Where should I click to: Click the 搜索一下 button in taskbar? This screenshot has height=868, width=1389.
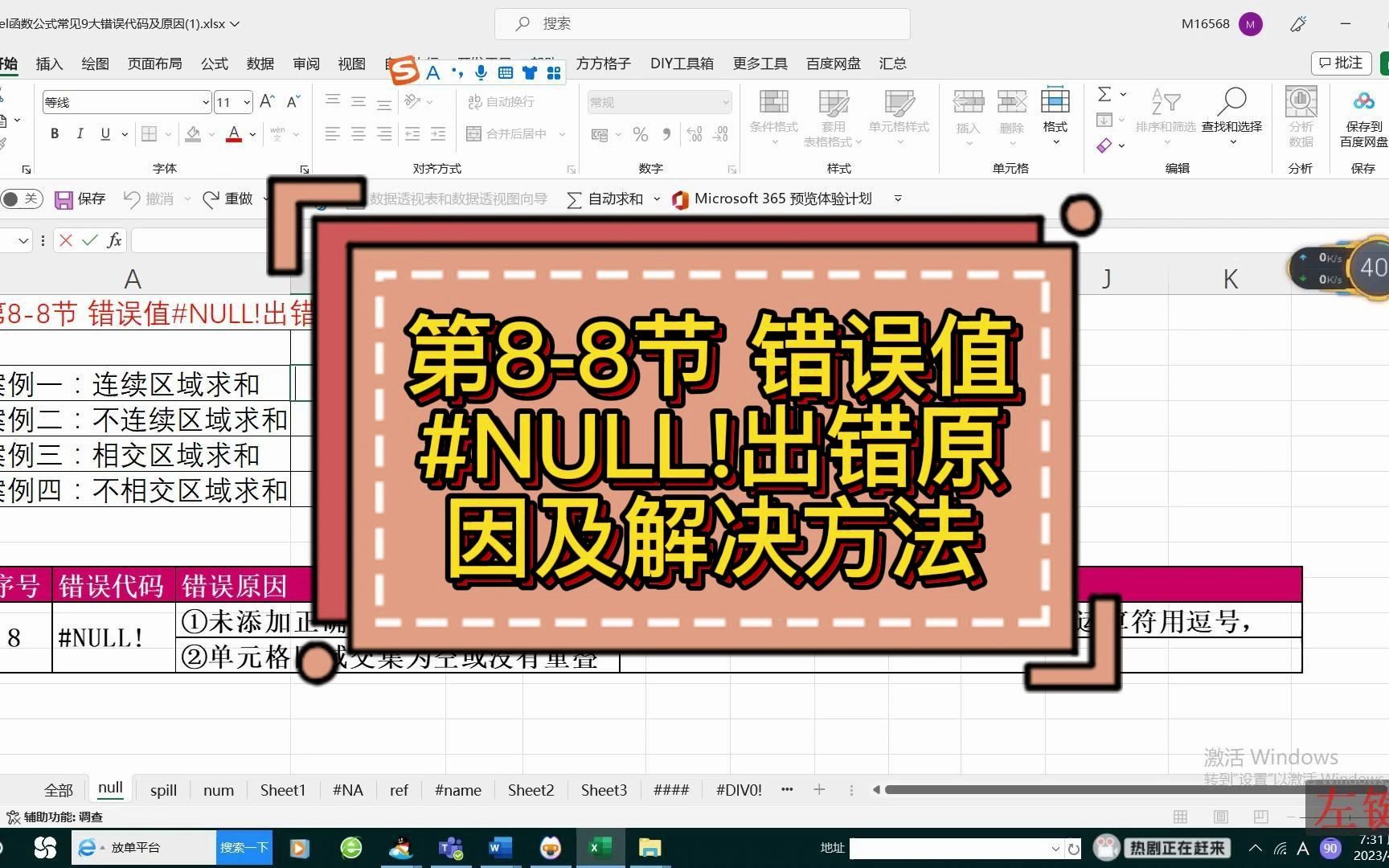(244, 848)
